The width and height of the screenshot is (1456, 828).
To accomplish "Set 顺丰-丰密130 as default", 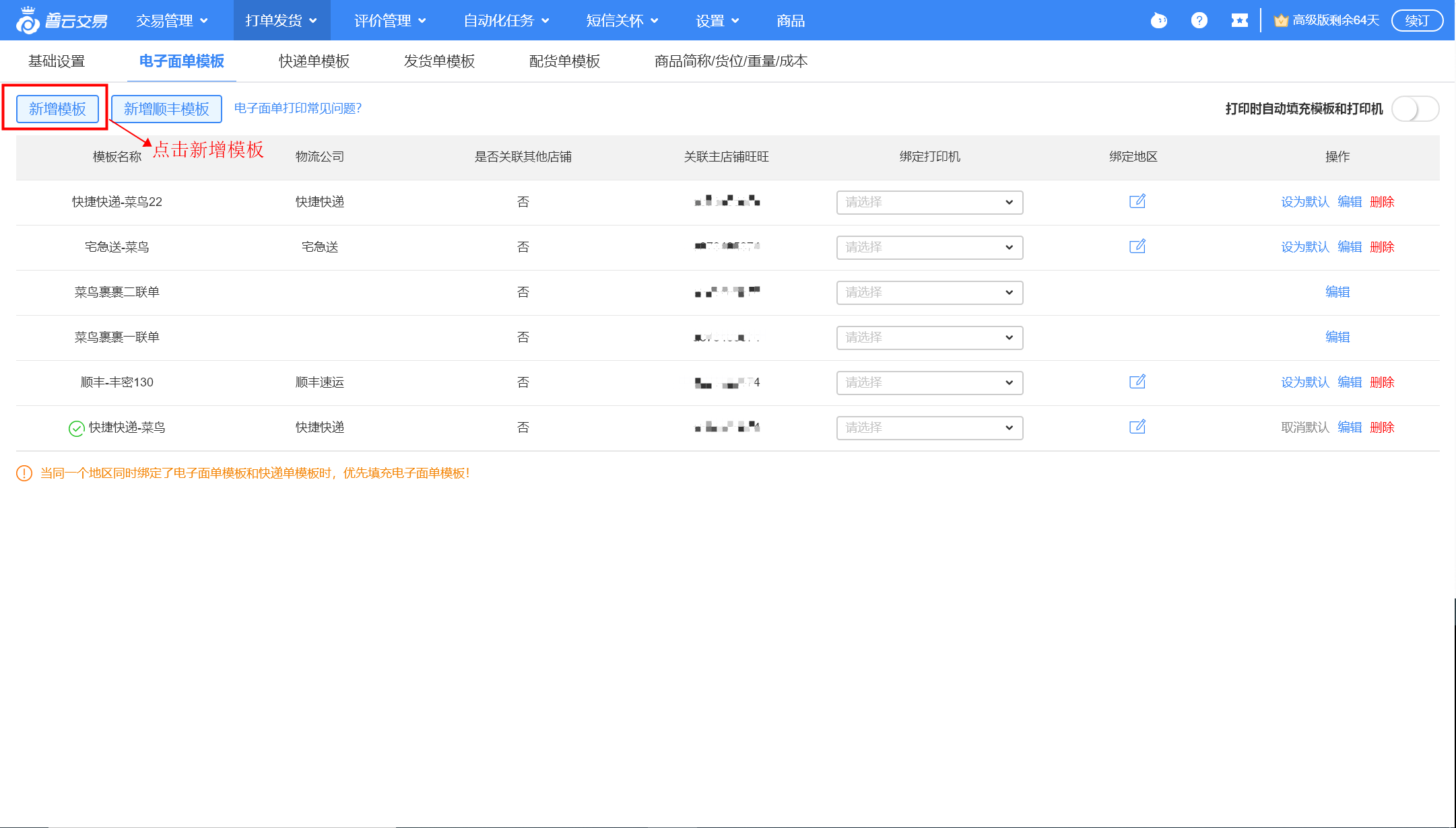I will point(1305,382).
